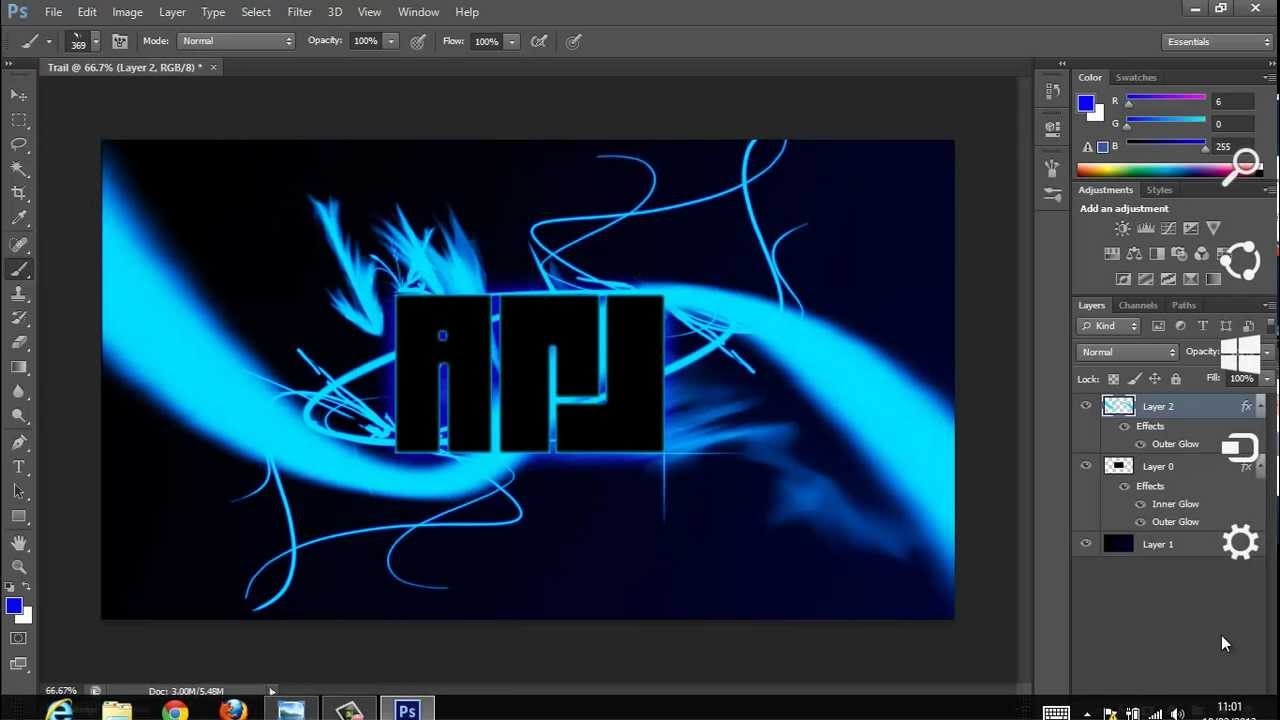Select the Path Selection tool
Viewport: 1280px width, 720px height.
[19, 492]
